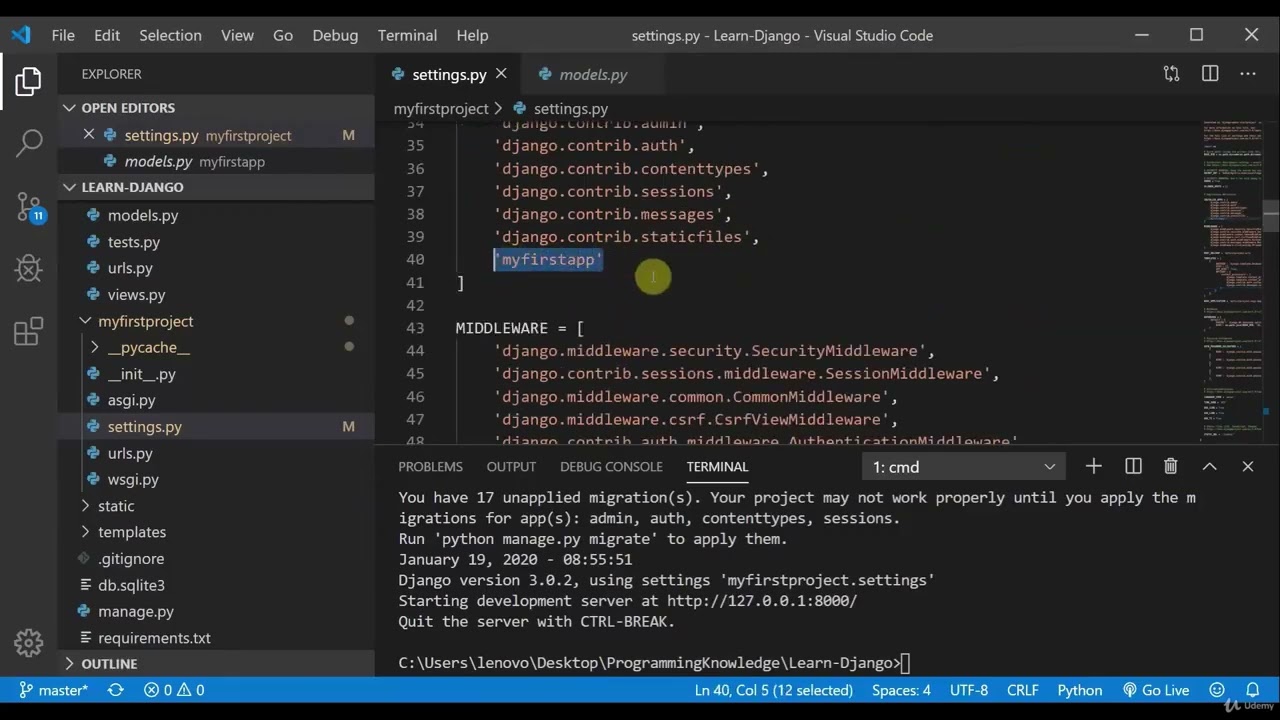The width and height of the screenshot is (1280, 720).
Task: Open the View menu
Action: (x=237, y=35)
